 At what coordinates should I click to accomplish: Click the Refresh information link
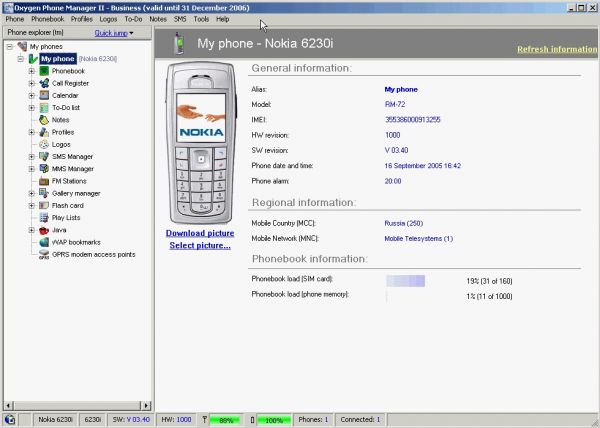[x=557, y=49]
